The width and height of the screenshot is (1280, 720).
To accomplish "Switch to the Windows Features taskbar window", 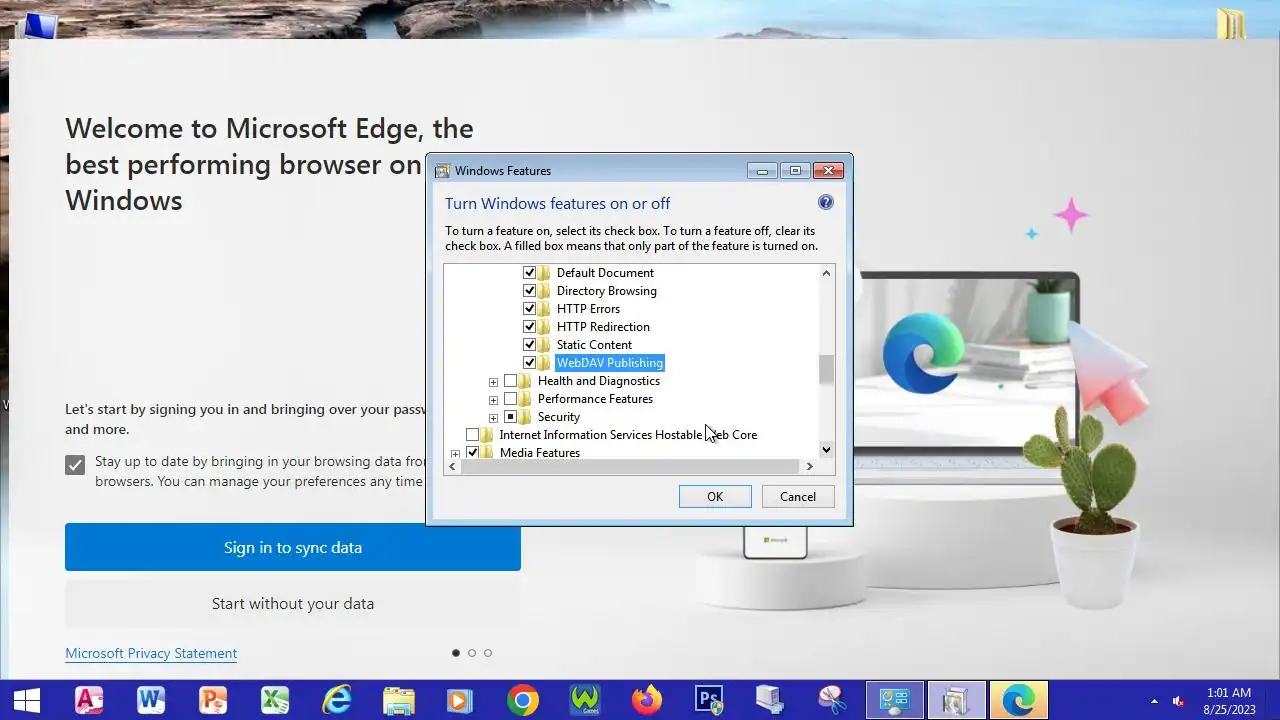I will click(957, 700).
